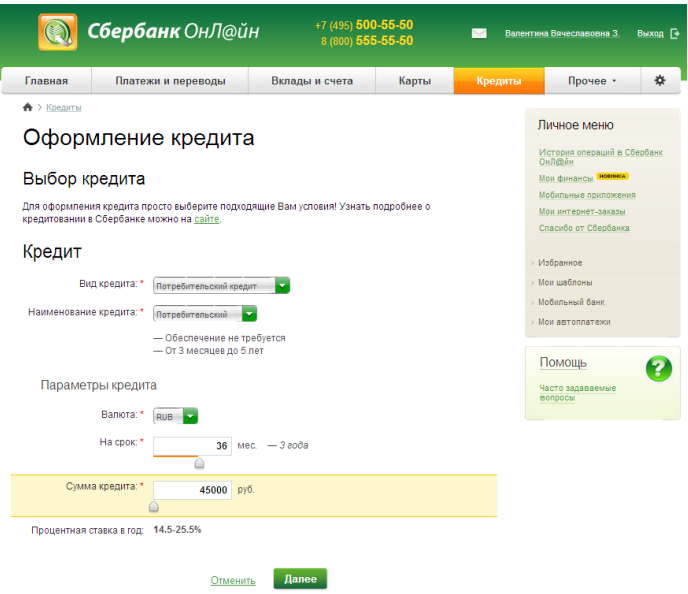
Task: Expand the Прочее menu
Action: click(592, 81)
